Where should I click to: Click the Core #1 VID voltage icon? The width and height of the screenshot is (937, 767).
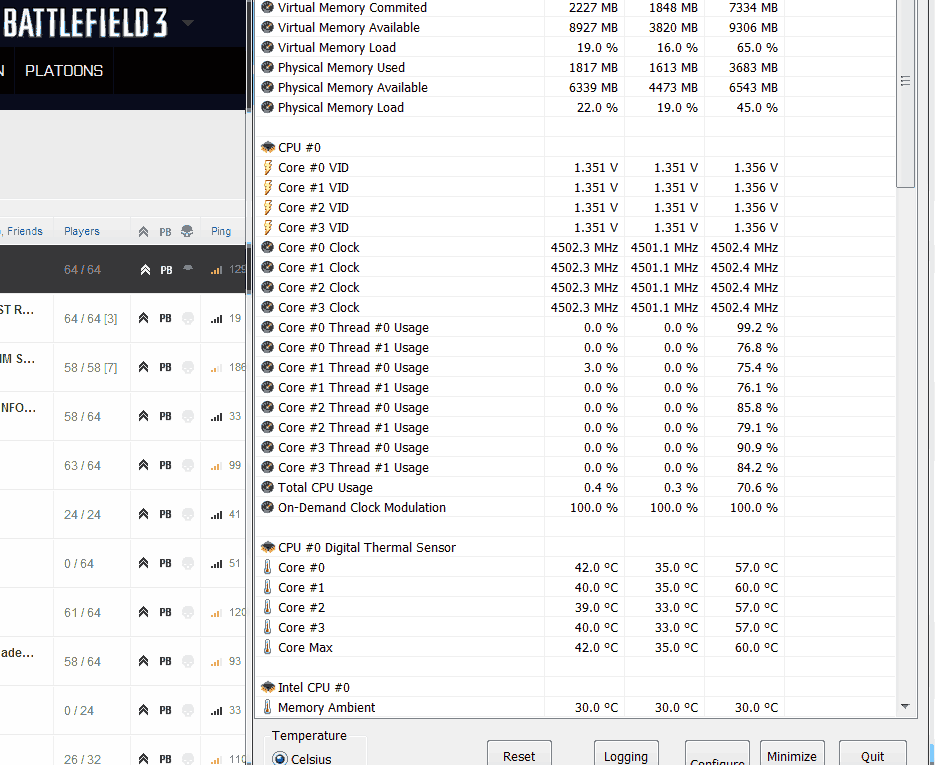click(268, 188)
